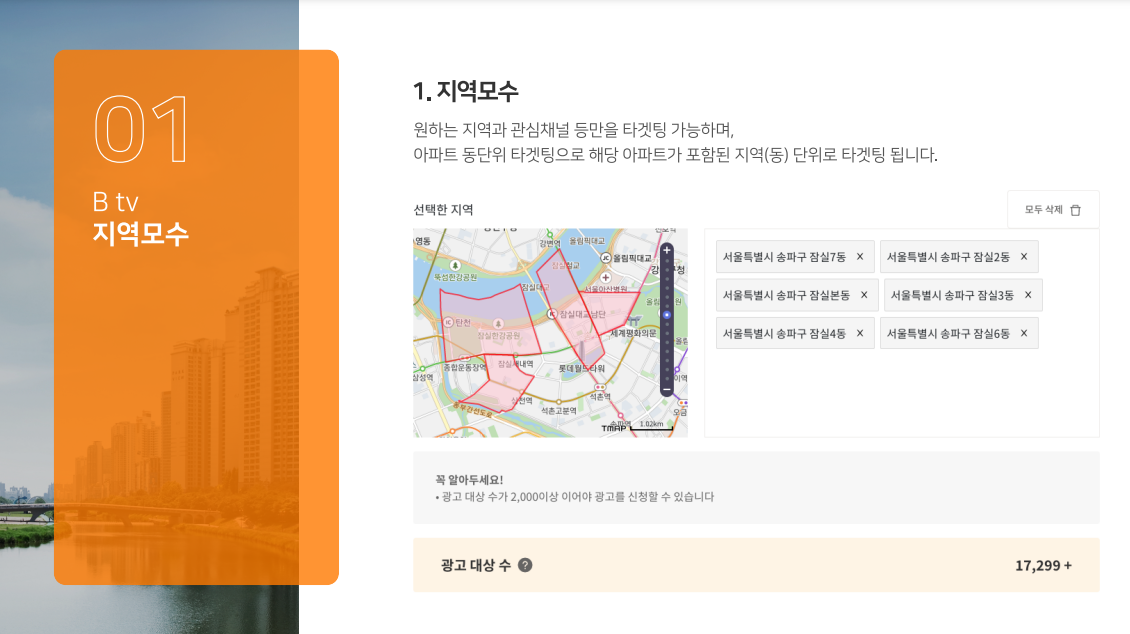Click the 모두 삭제 delete-all button
The image size is (1130, 634).
pyautogui.click(x=1053, y=210)
